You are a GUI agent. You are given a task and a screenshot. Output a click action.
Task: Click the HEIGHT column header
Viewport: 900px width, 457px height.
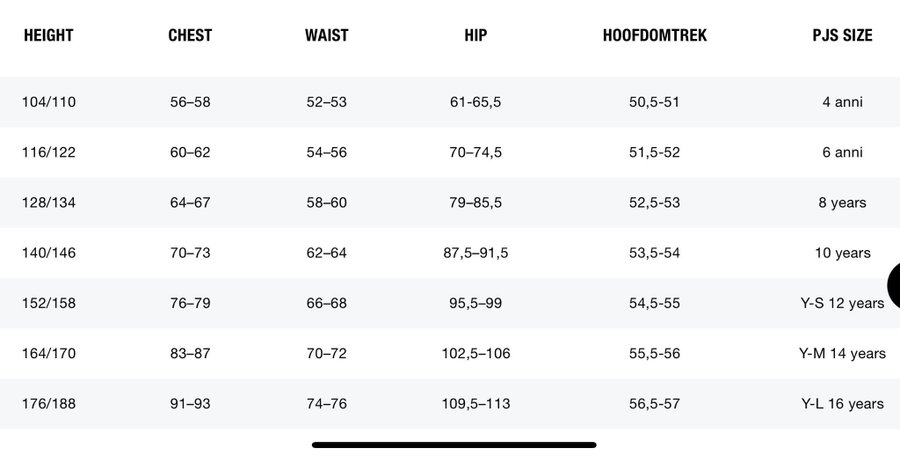48,36
